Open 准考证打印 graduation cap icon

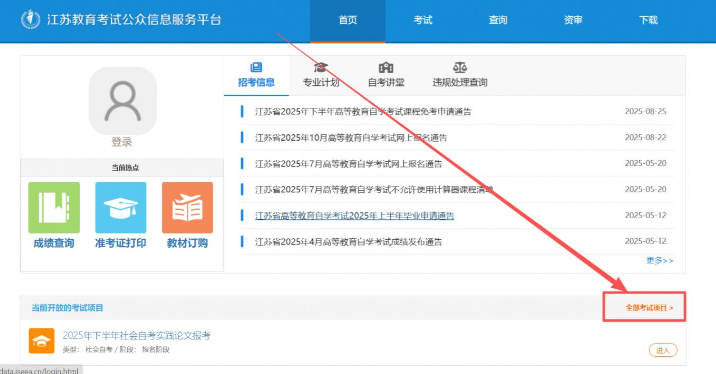pyautogui.click(x=121, y=208)
